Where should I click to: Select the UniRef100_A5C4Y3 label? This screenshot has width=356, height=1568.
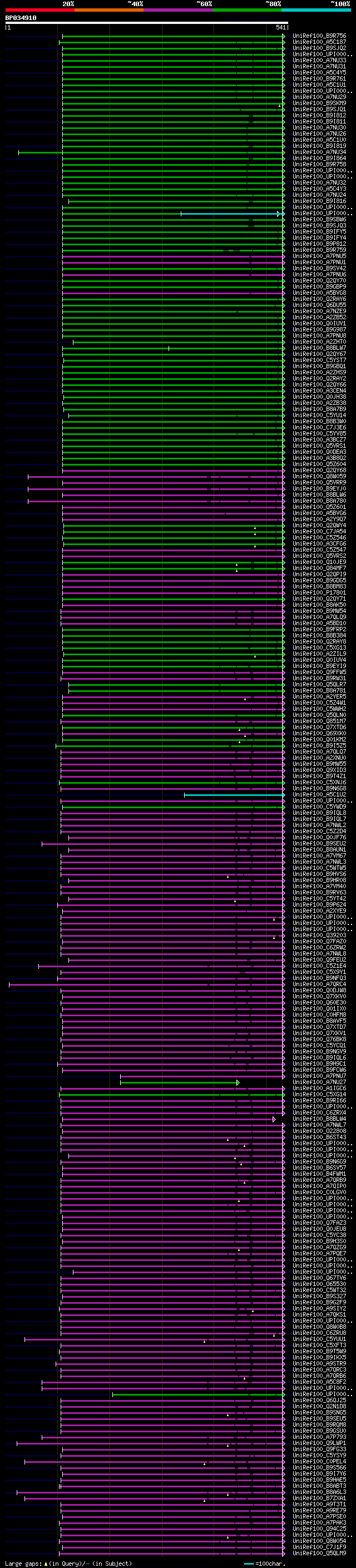tap(319, 189)
